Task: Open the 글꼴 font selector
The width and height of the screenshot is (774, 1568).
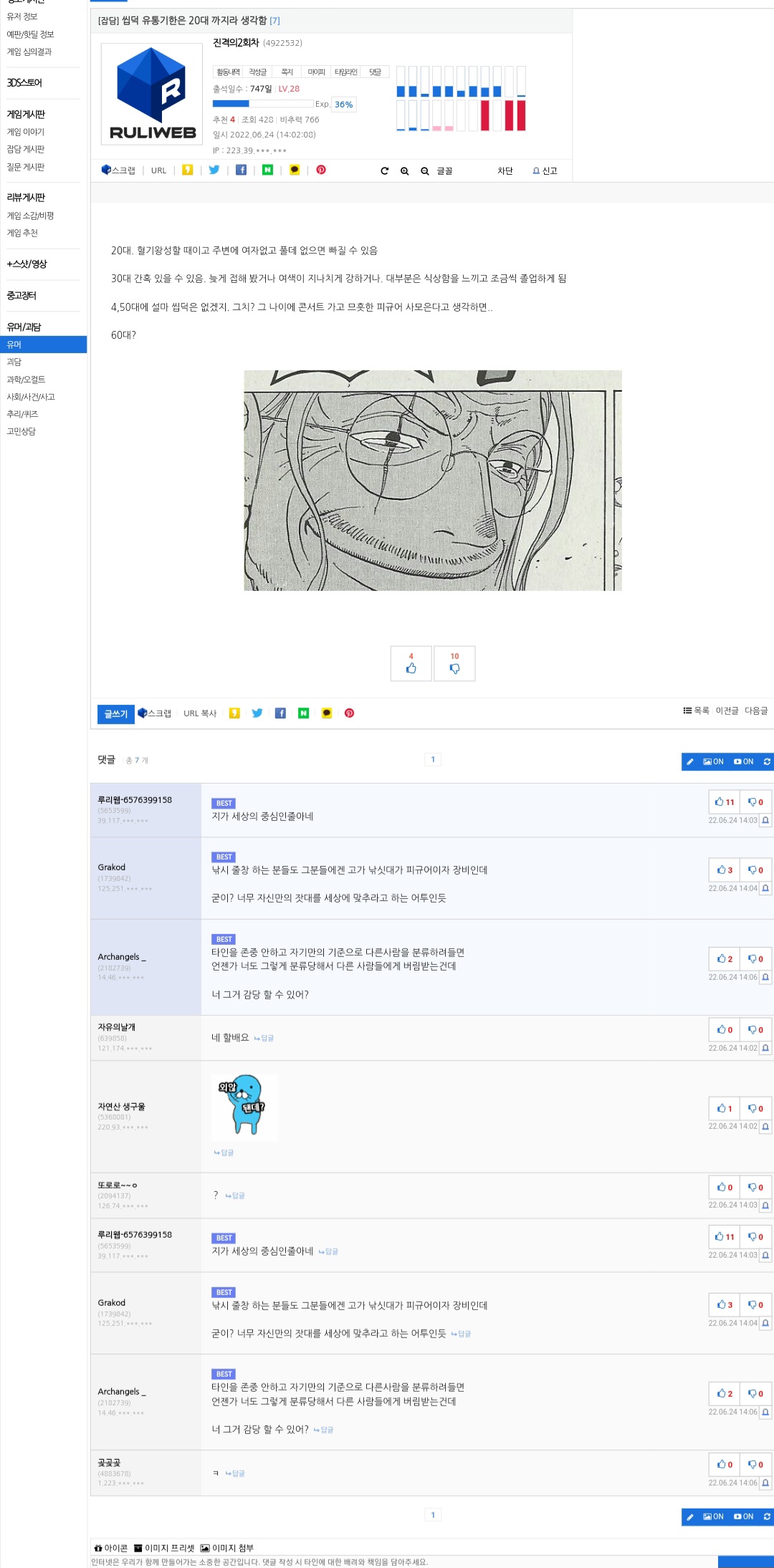Action: coord(444,170)
